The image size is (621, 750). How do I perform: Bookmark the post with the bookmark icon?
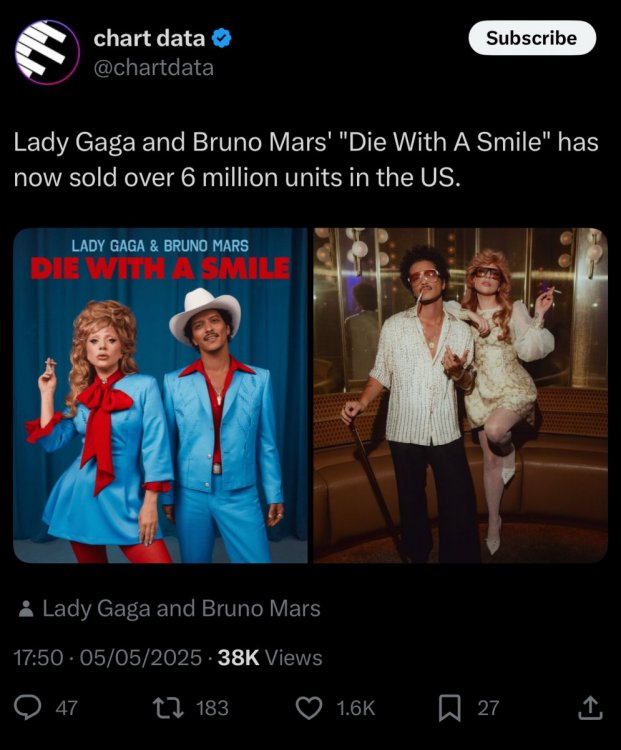pos(450,708)
